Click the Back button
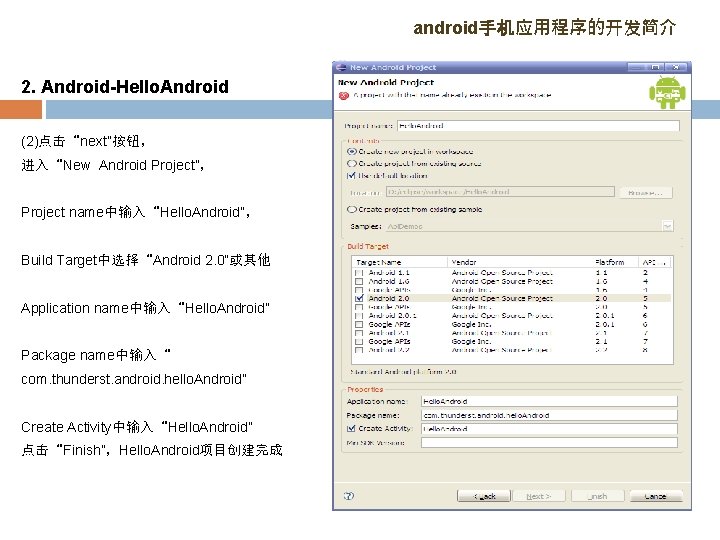720x540 pixels. point(484,496)
